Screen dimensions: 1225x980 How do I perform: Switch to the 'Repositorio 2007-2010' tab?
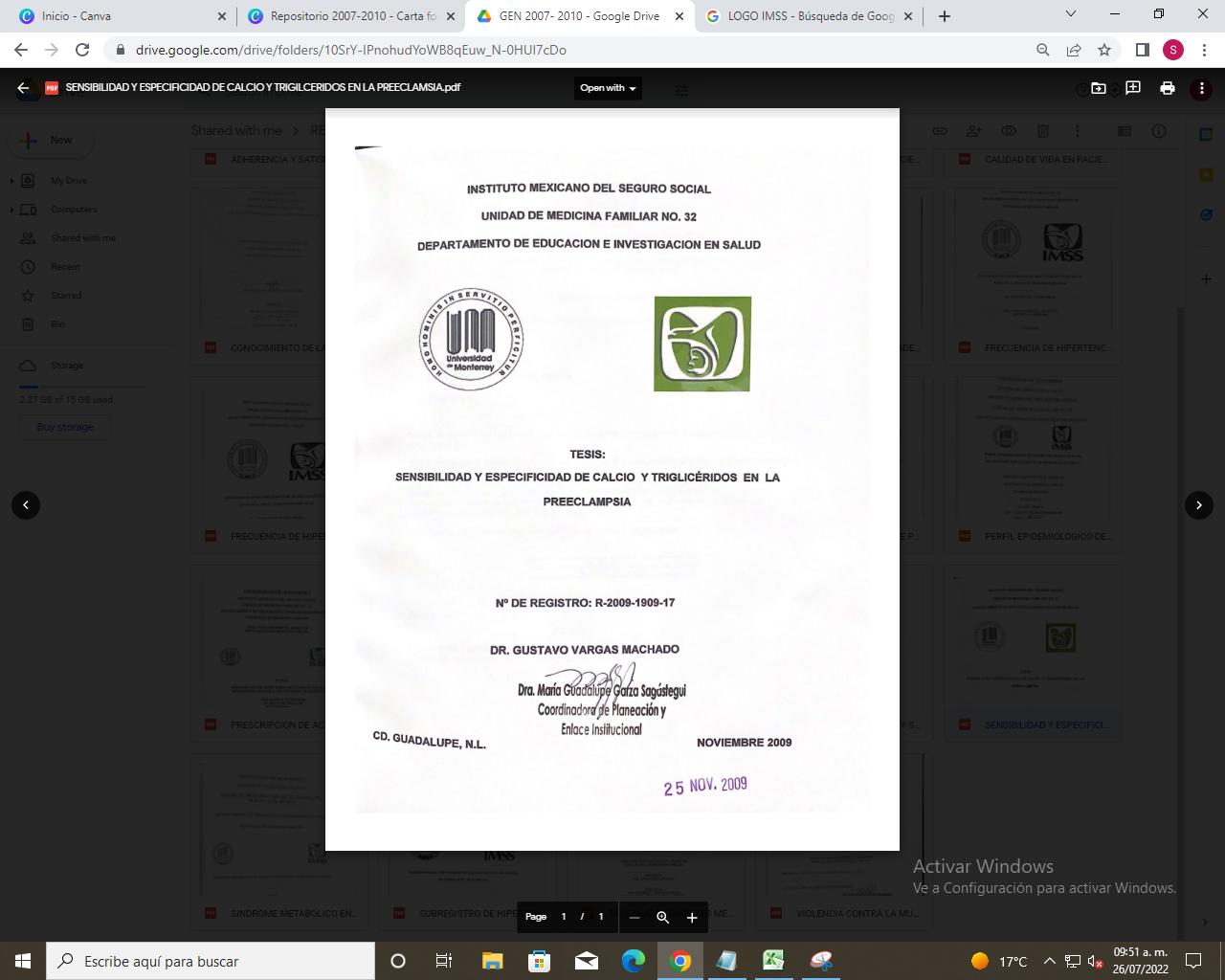click(350, 16)
